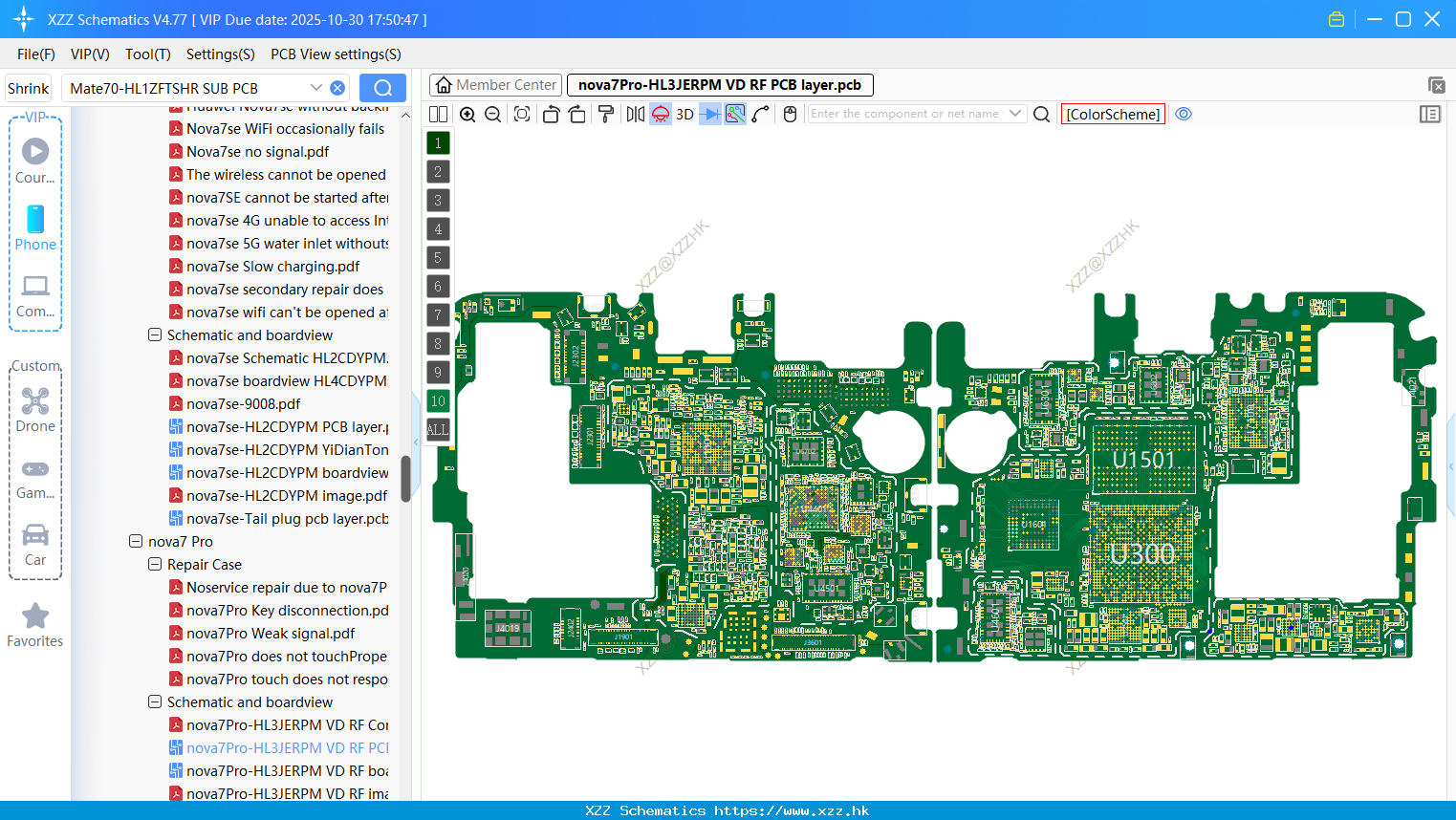Select the paint roller highlight tool

pos(606,114)
